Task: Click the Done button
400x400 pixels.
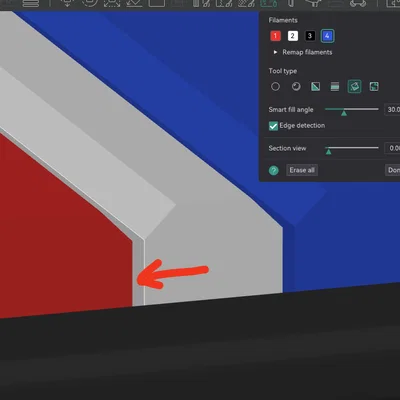Action: point(393,170)
